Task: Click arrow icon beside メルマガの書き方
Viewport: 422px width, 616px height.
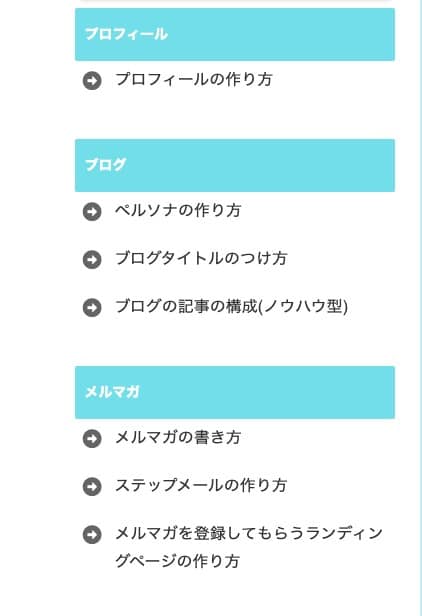Action: pyautogui.click(x=92, y=439)
